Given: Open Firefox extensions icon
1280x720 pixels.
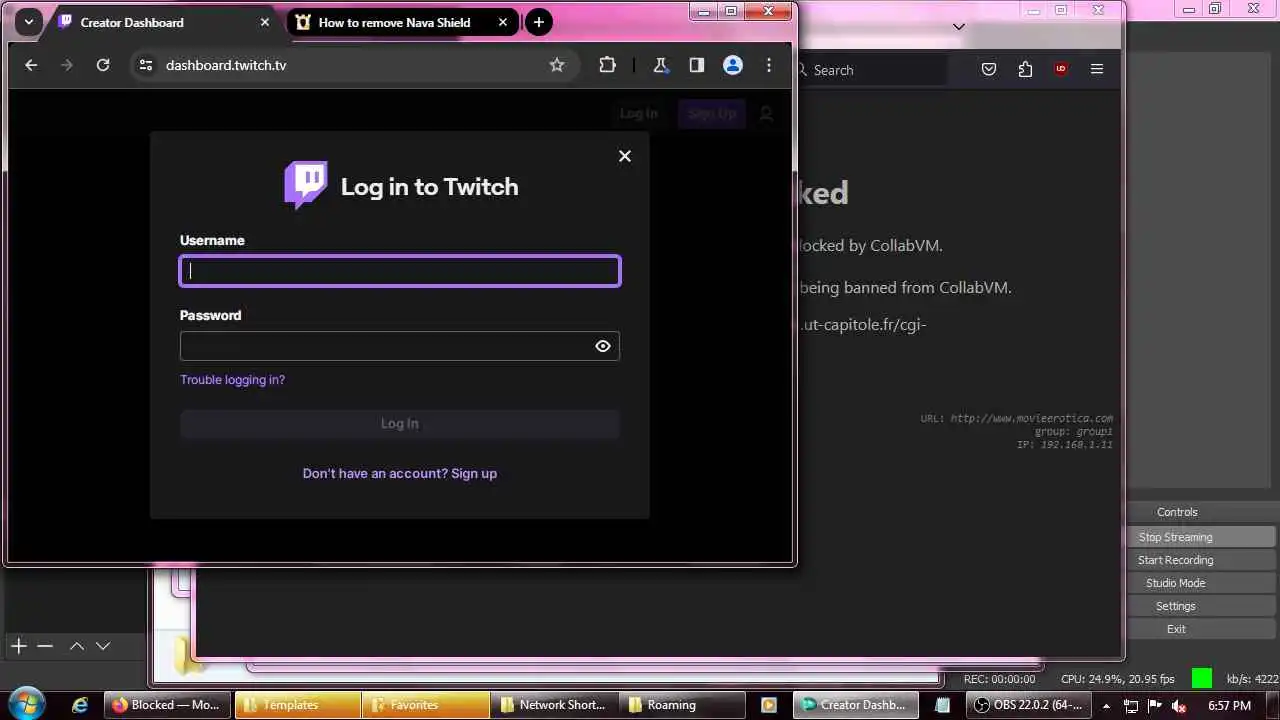Looking at the screenshot, I should click(1025, 69).
